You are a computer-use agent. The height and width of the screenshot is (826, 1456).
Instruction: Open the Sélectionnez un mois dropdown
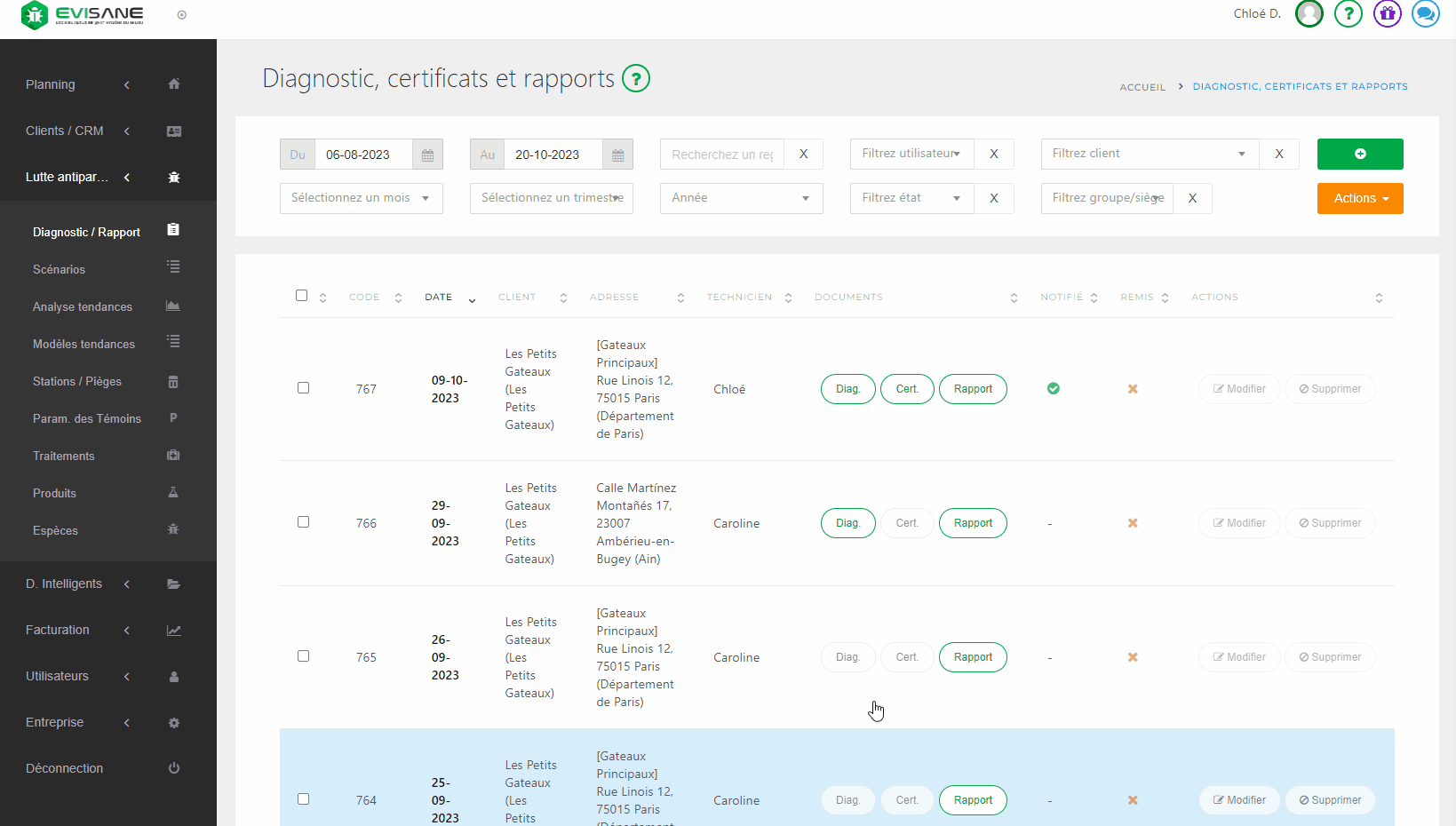point(361,198)
